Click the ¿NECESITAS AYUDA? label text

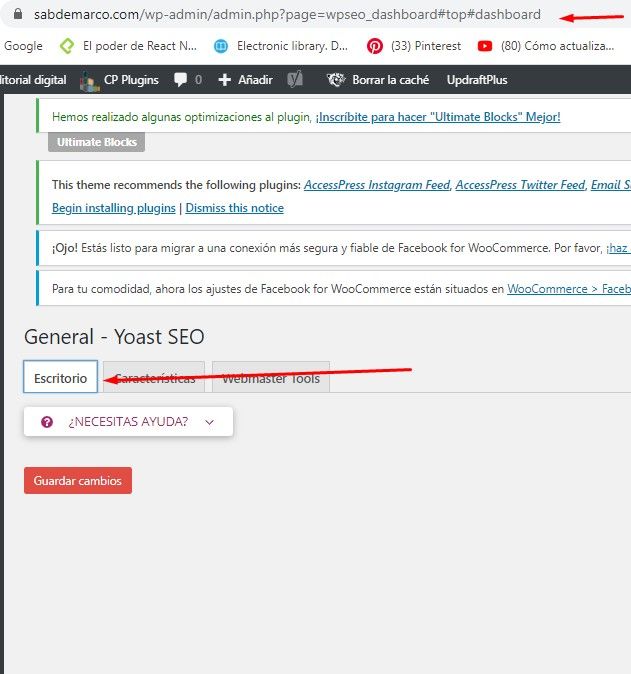click(x=128, y=422)
